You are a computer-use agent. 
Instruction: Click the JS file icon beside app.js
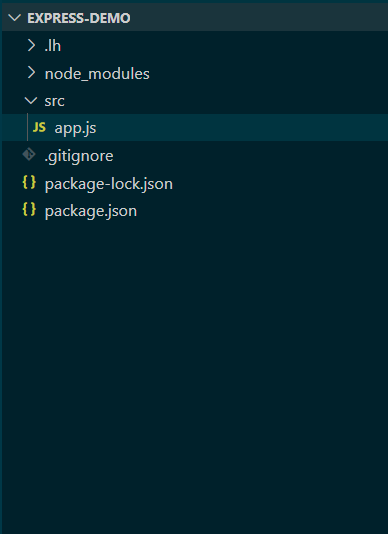[x=39, y=128]
